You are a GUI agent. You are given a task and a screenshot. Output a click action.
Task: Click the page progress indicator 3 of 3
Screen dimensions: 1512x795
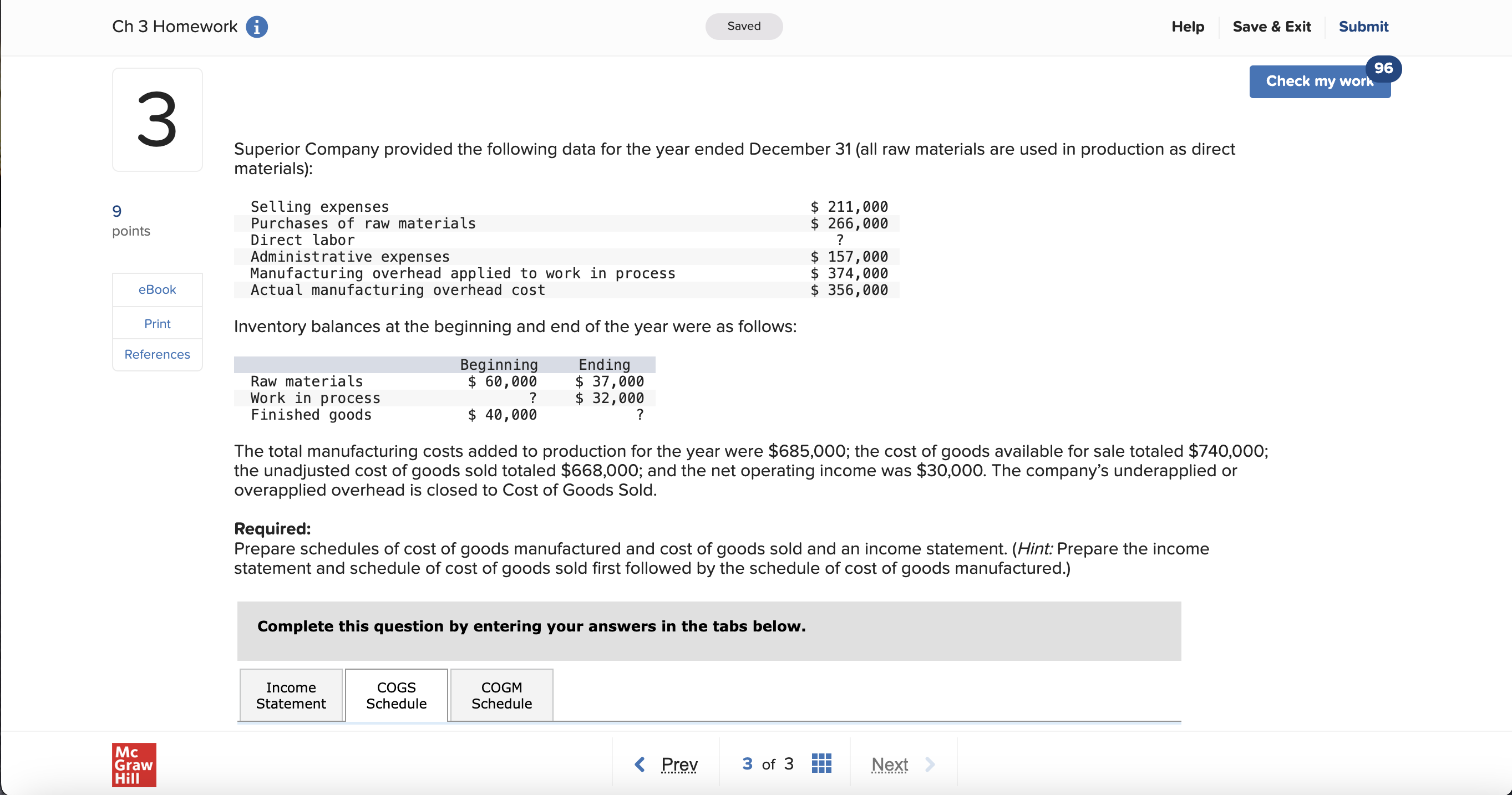click(767, 763)
